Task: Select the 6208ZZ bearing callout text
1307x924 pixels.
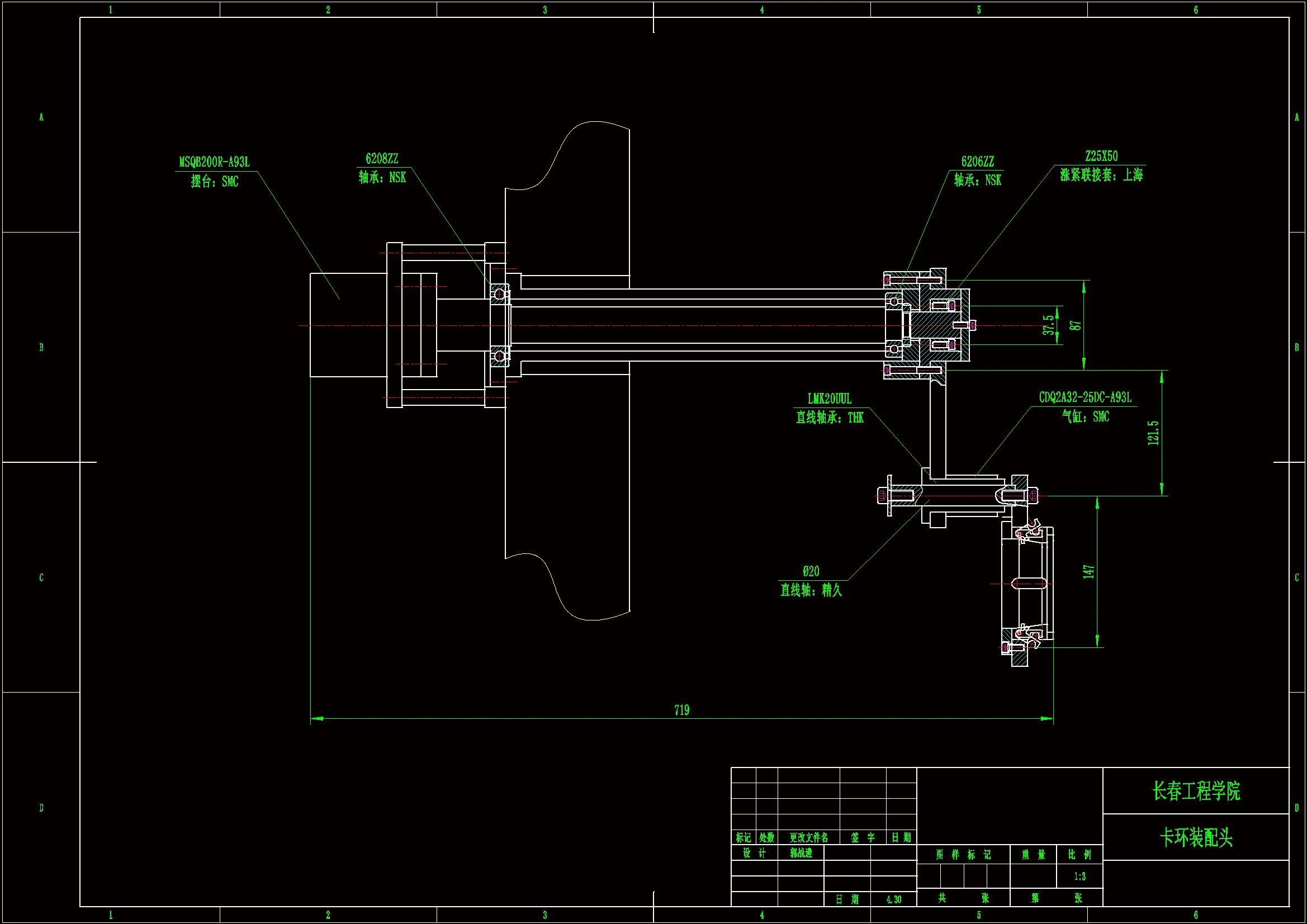Action: tap(381, 159)
